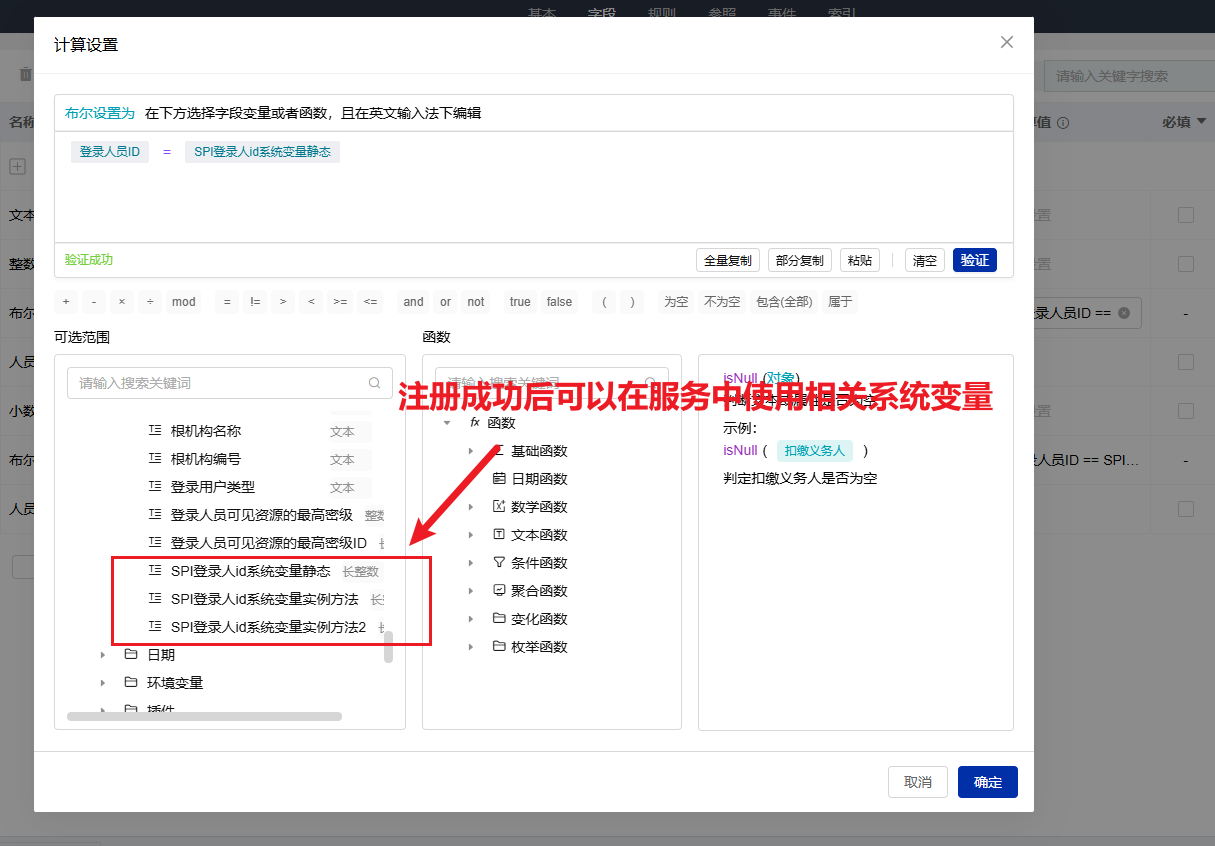
Task: Click the 可选范围 search input field
Action: pyautogui.click(x=220, y=383)
